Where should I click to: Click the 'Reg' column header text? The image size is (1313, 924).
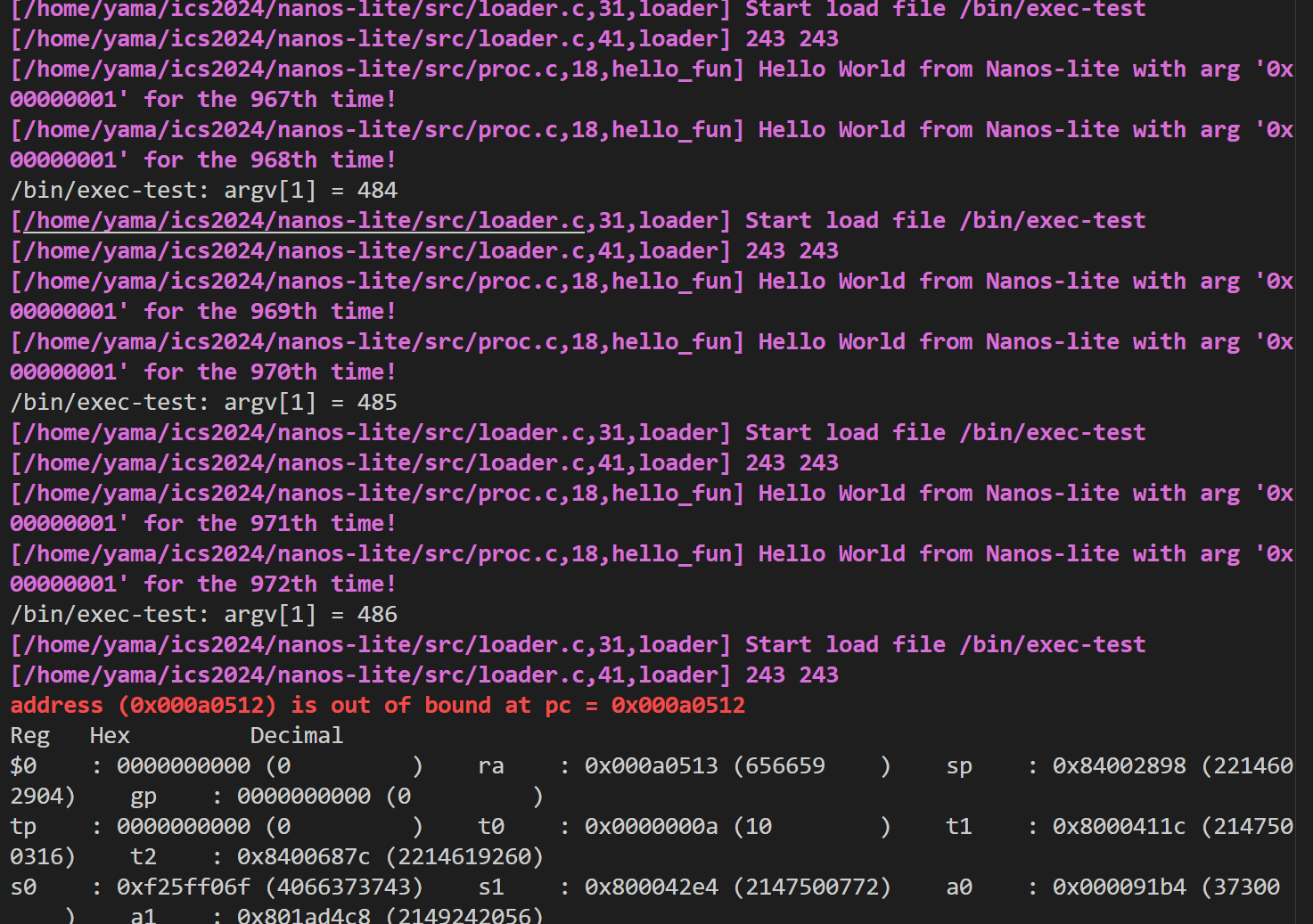click(29, 736)
